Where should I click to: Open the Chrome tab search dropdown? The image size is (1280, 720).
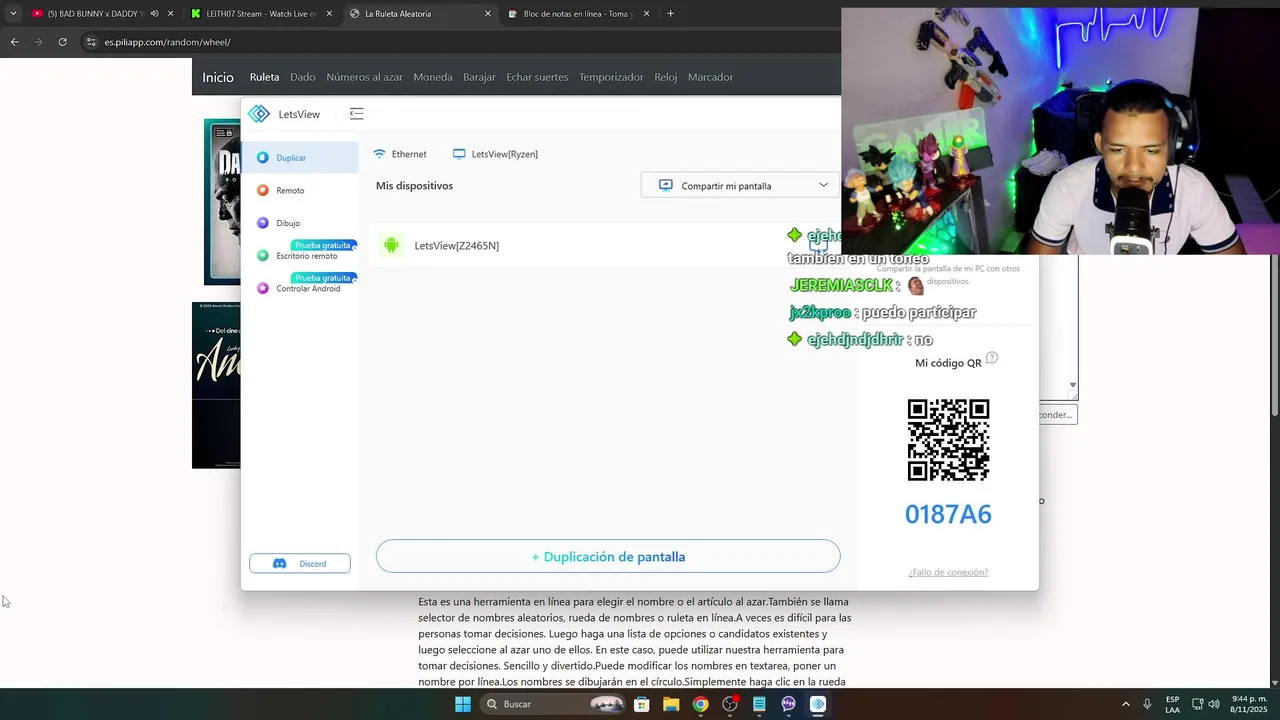[x=13, y=14]
